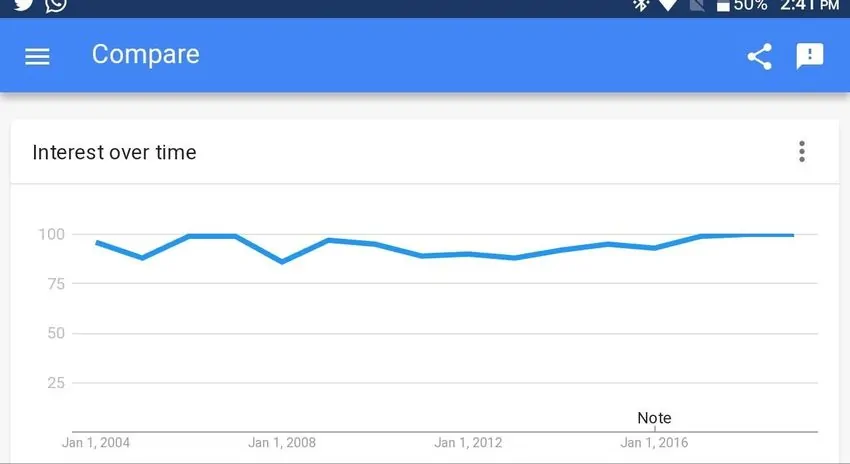
Task: Tap the Jan 1, 2004 axis label
Action: (x=96, y=442)
